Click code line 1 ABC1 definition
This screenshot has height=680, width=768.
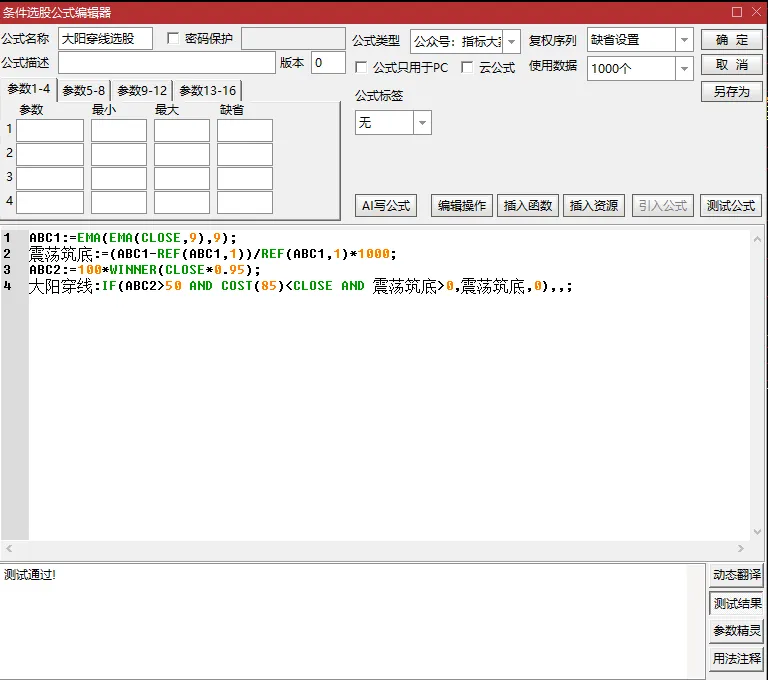pyautogui.click(x=133, y=238)
